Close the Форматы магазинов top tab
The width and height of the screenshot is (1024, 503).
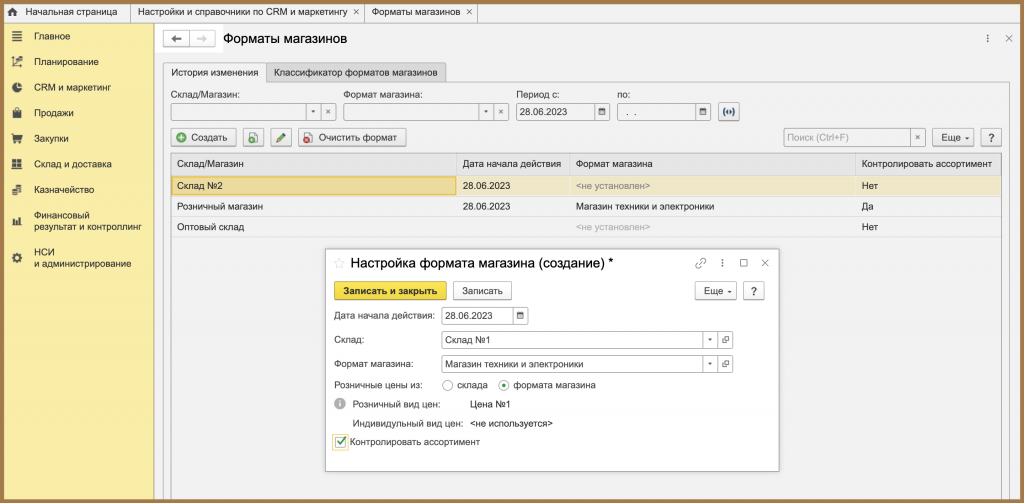click(x=469, y=12)
